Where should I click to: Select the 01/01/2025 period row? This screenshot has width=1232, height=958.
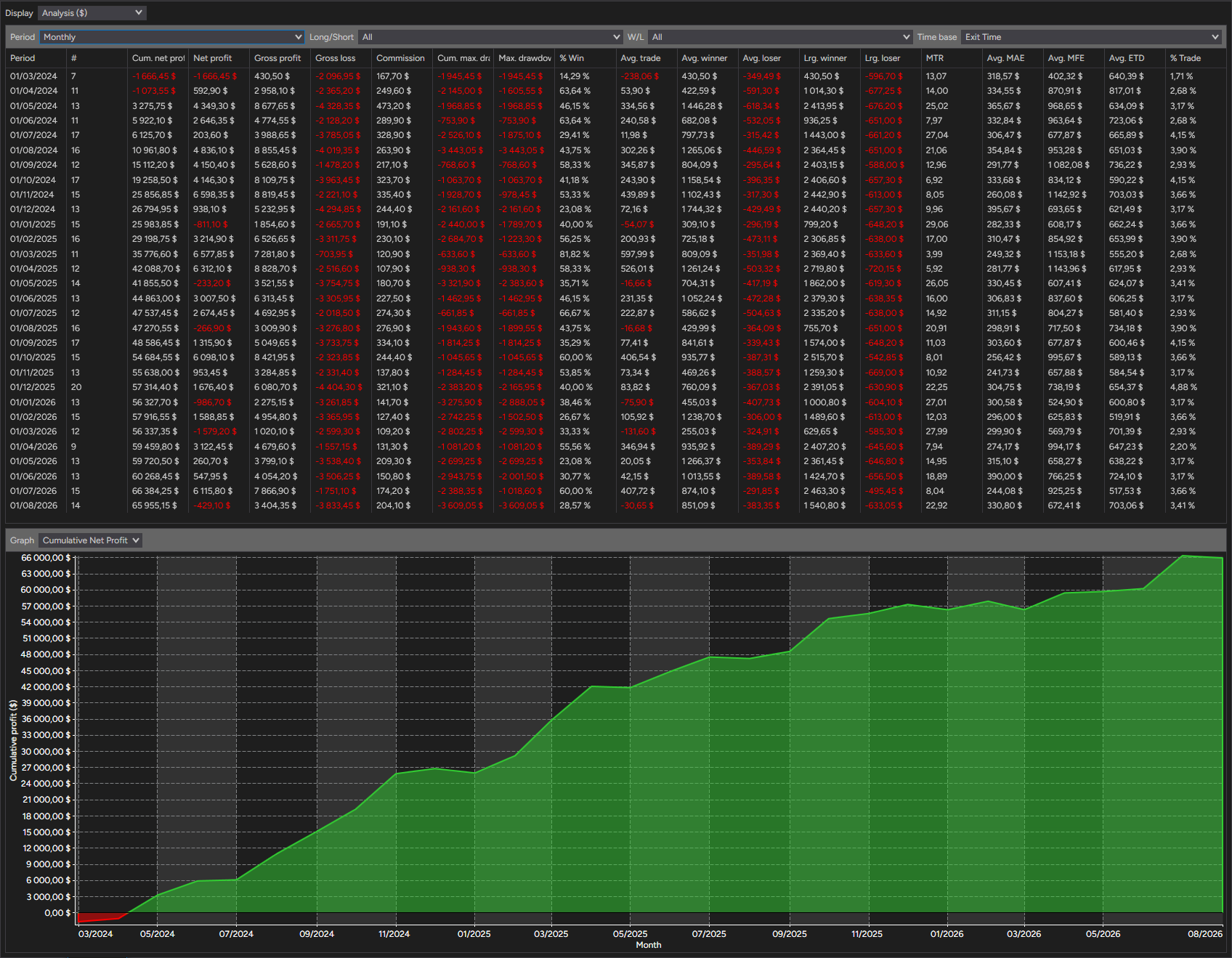coord(615,224)
